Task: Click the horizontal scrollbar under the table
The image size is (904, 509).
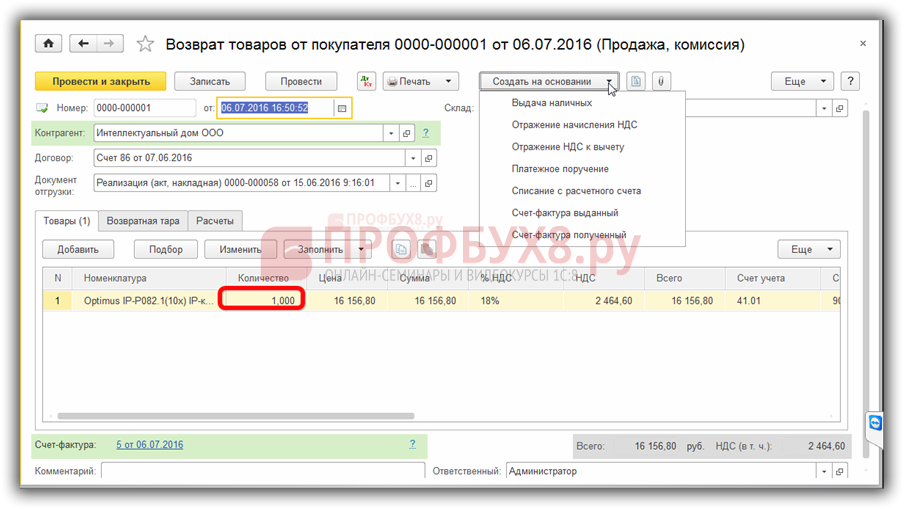Action: [235, 416]
